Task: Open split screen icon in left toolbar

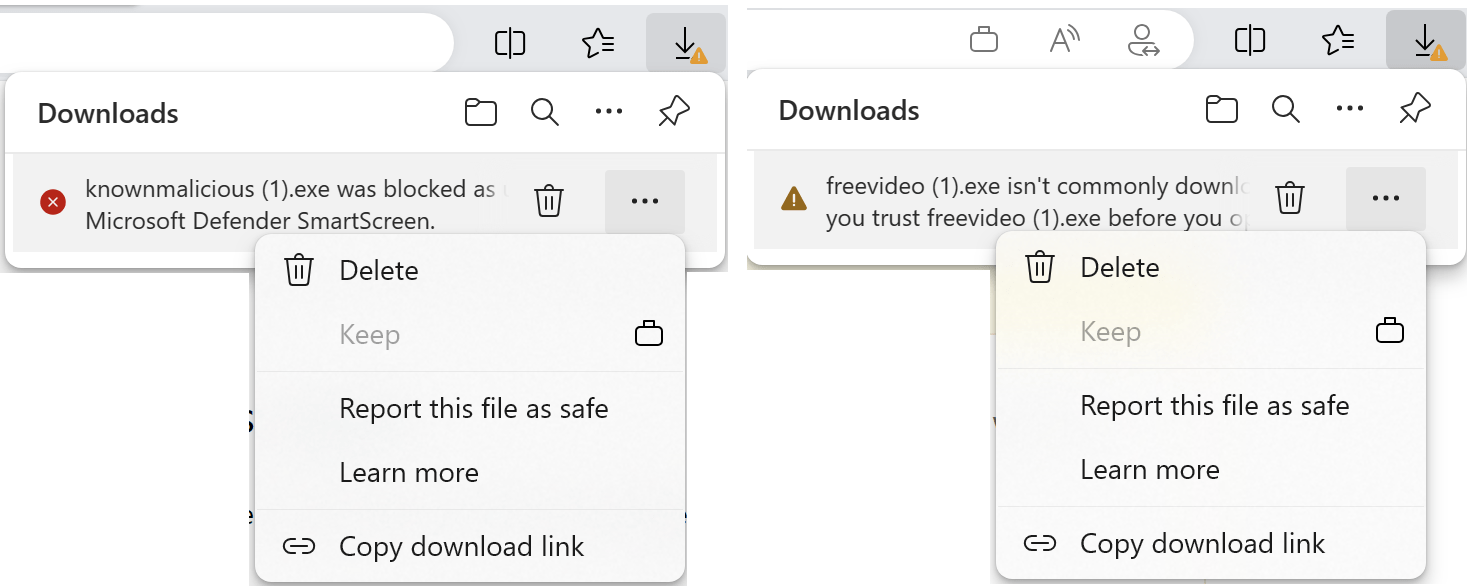Action: [x=510, y=43]
